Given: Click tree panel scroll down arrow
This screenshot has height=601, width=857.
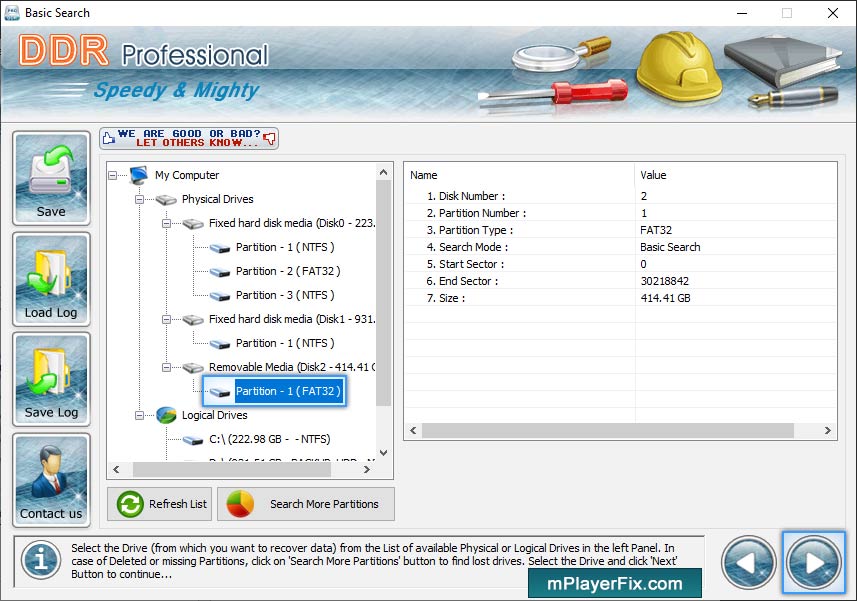Looking at the screenshot, I should 384,453.
